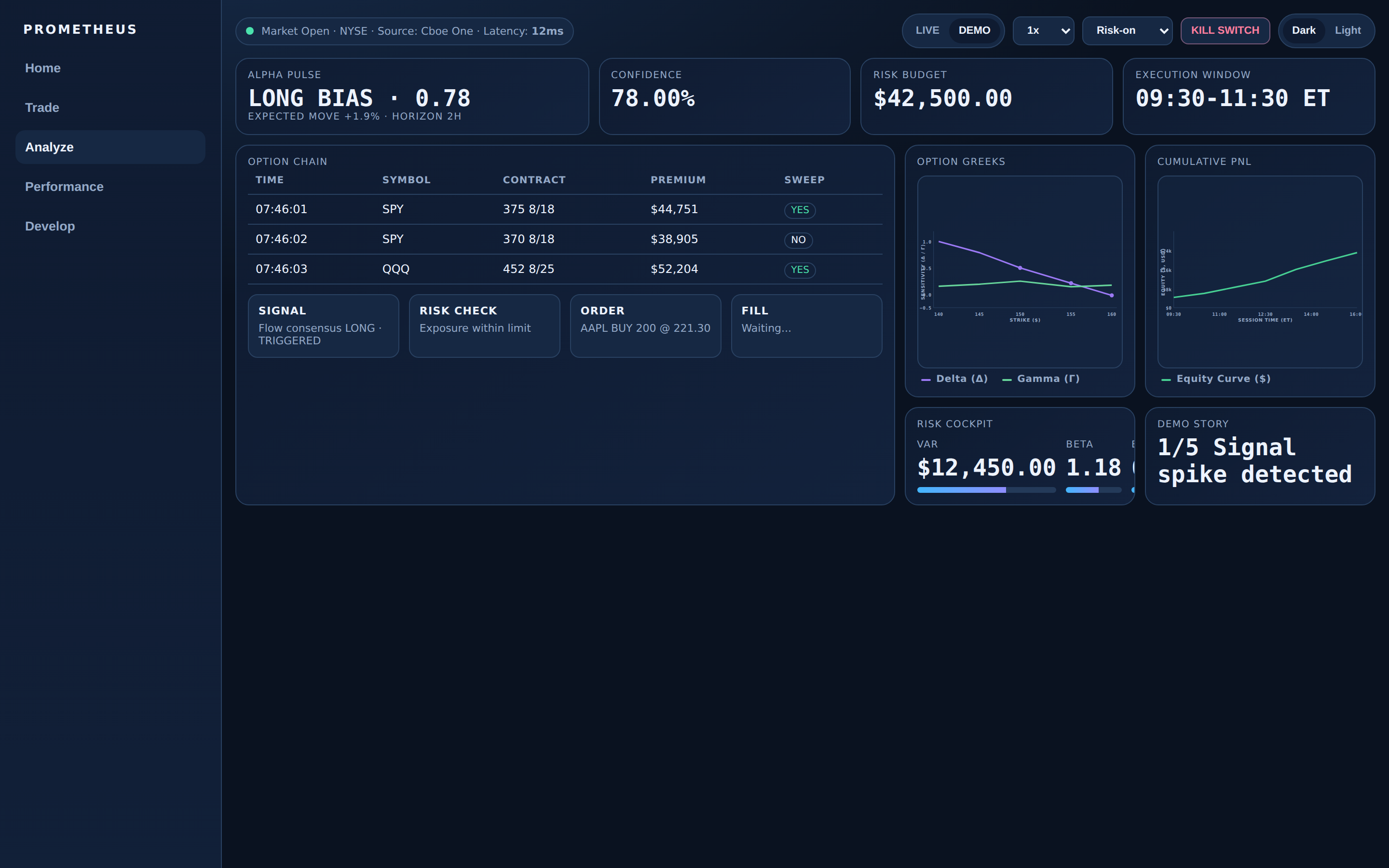Image resolution: width=1389 pixels, height=868 pixels.
Task: Open the ORDER step card AAPL BUY
Action: (645, 326)
